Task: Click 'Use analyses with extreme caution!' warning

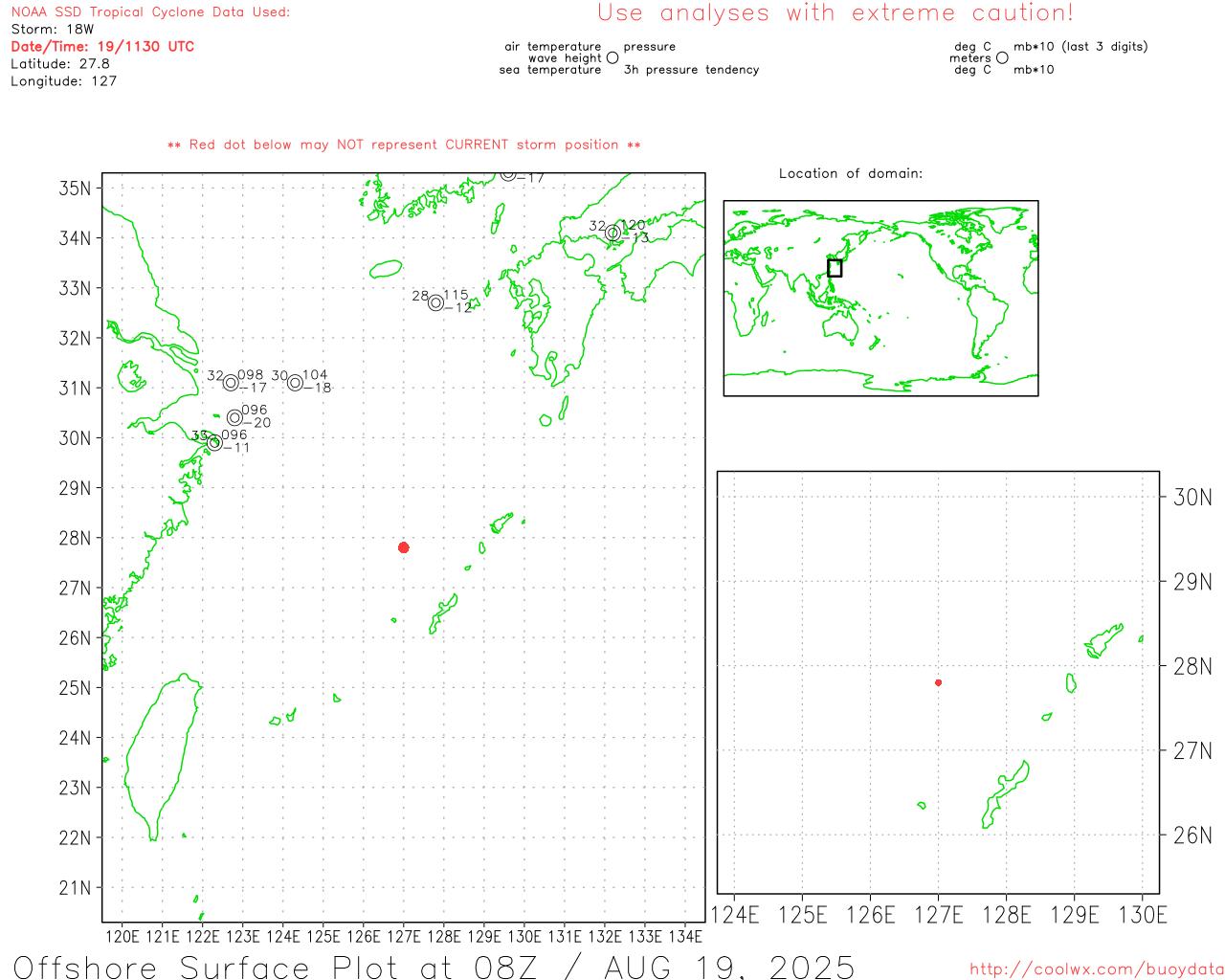Action: point(835,12)
